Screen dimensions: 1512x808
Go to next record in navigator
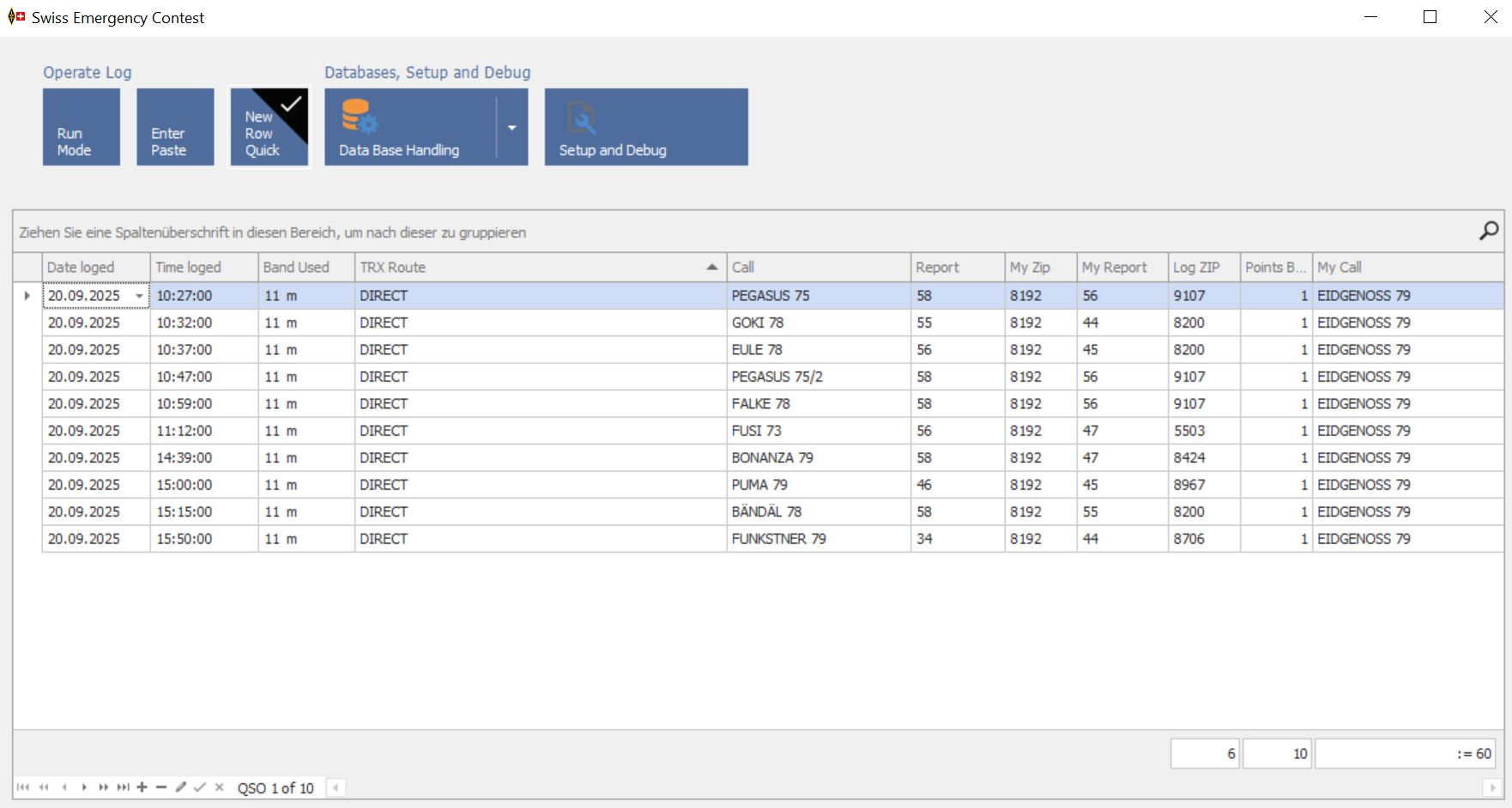click(x=84, y=787)
